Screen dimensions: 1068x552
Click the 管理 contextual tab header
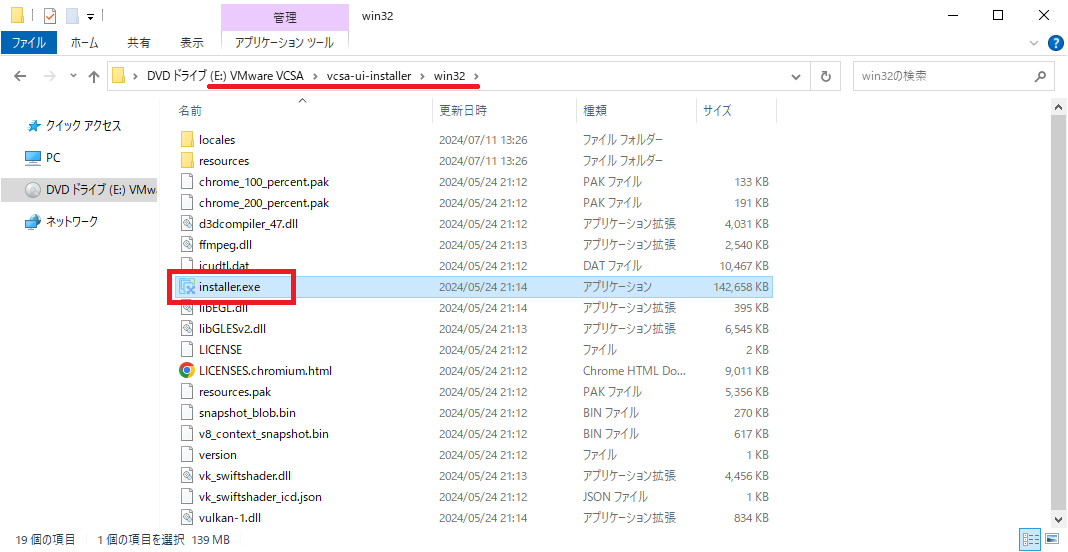285,17
